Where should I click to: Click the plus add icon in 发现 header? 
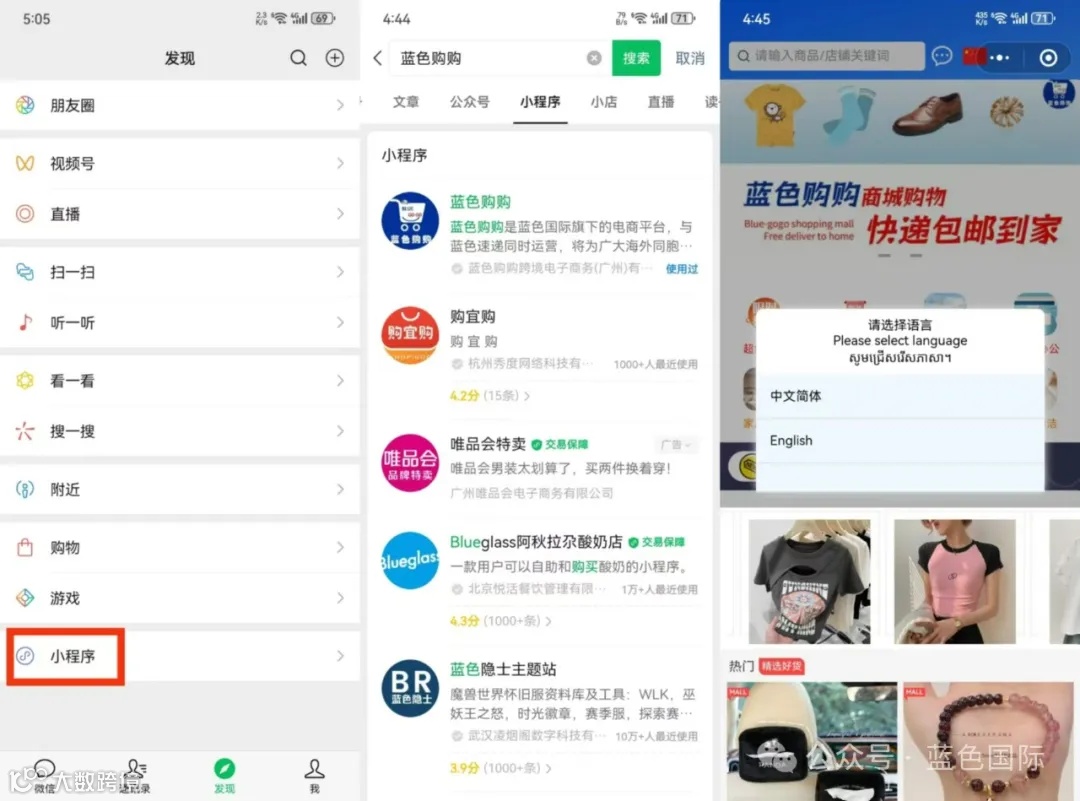(335, 58)
